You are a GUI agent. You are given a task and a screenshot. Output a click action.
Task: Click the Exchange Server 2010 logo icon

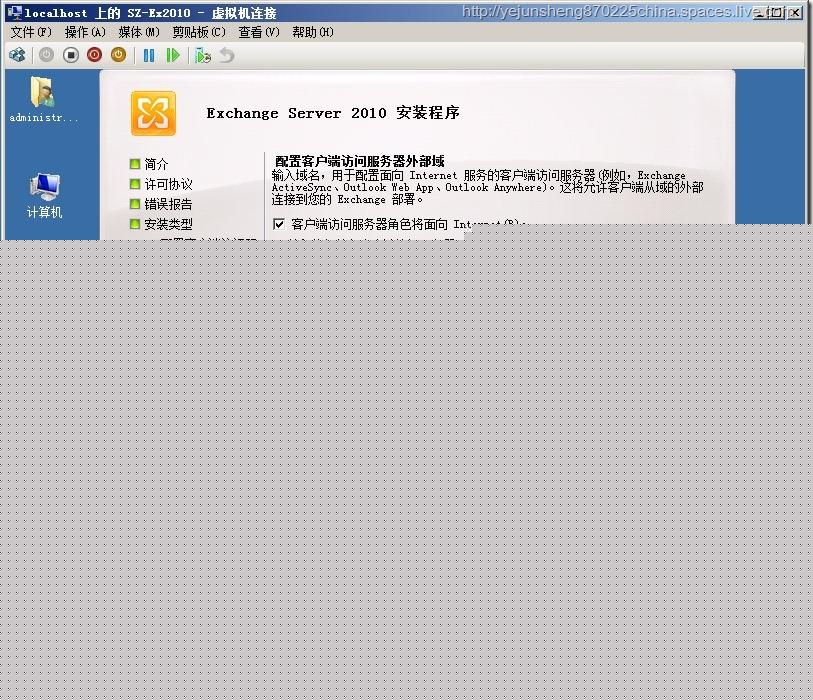(153, 114)
